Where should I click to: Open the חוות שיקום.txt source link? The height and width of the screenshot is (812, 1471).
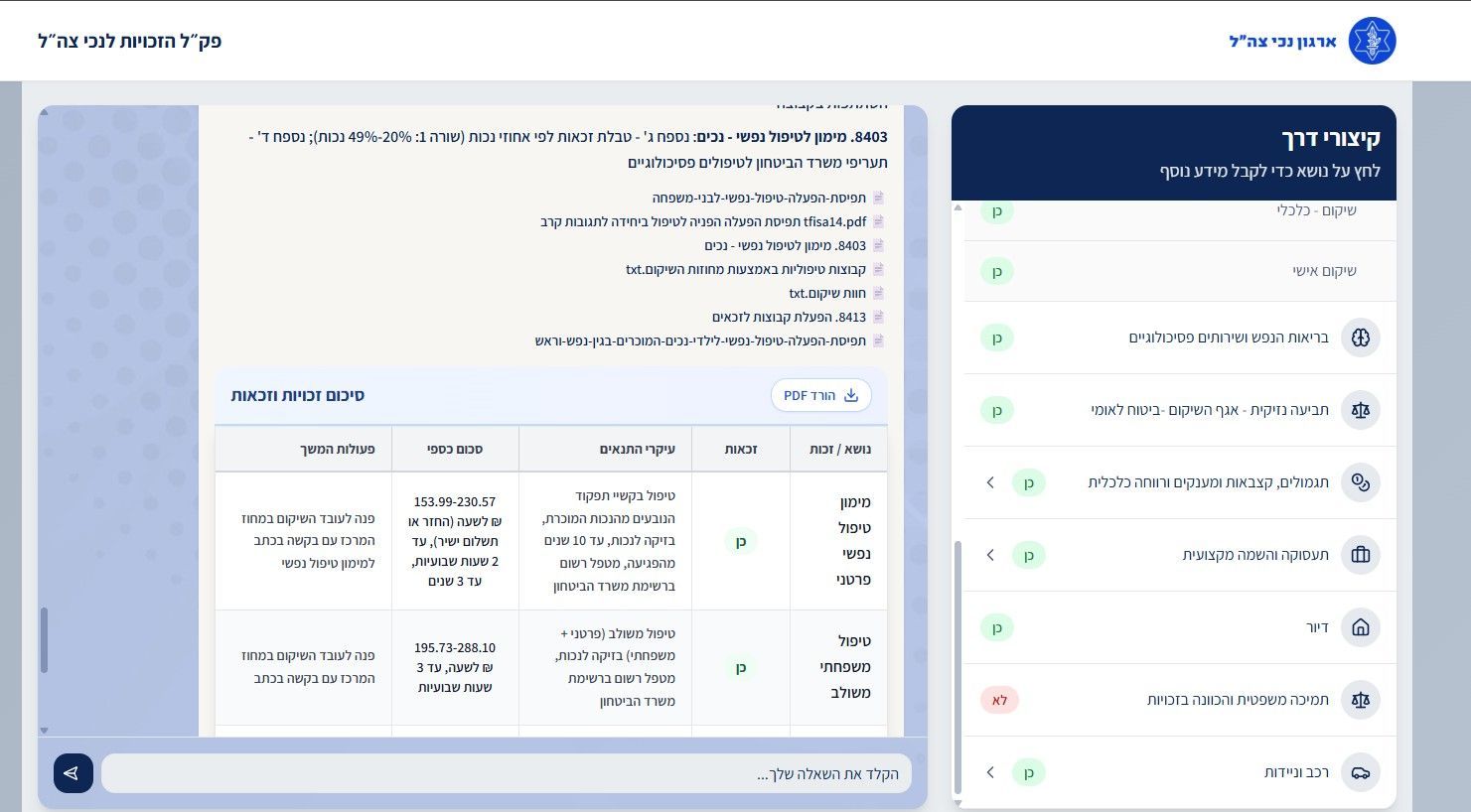coord(827,293)
